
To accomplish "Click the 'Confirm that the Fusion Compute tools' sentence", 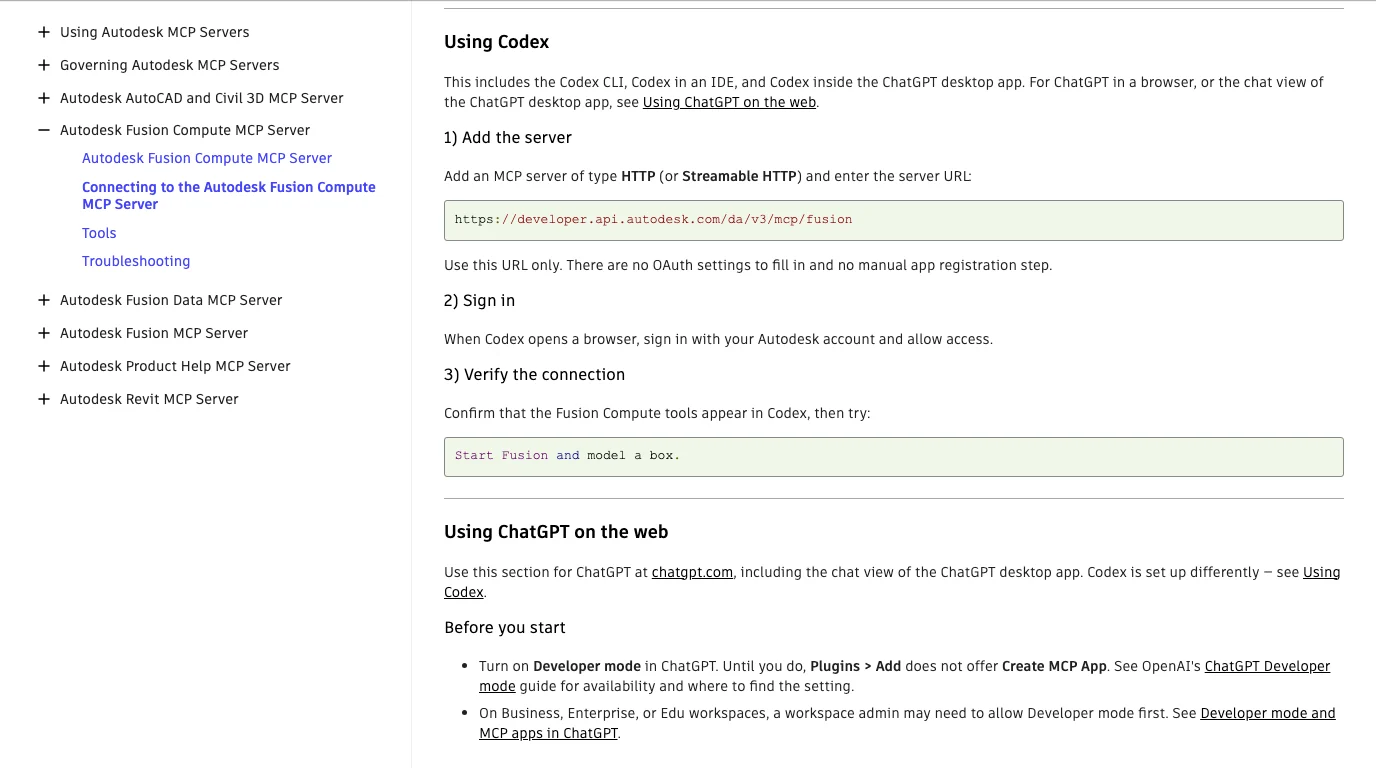I will tap(657, 413).
